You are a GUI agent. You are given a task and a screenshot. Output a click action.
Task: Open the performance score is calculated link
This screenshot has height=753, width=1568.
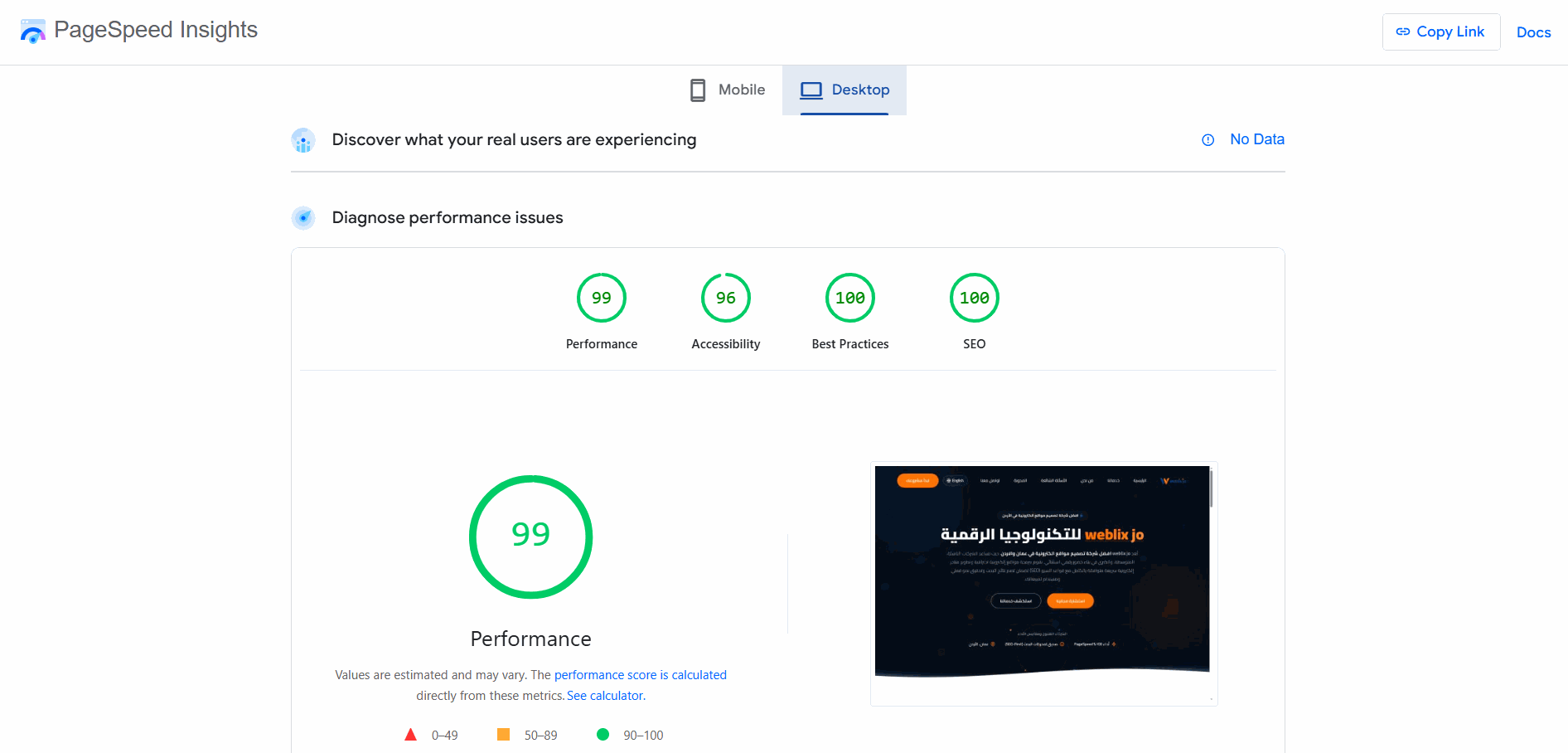[x=641, y=675]
